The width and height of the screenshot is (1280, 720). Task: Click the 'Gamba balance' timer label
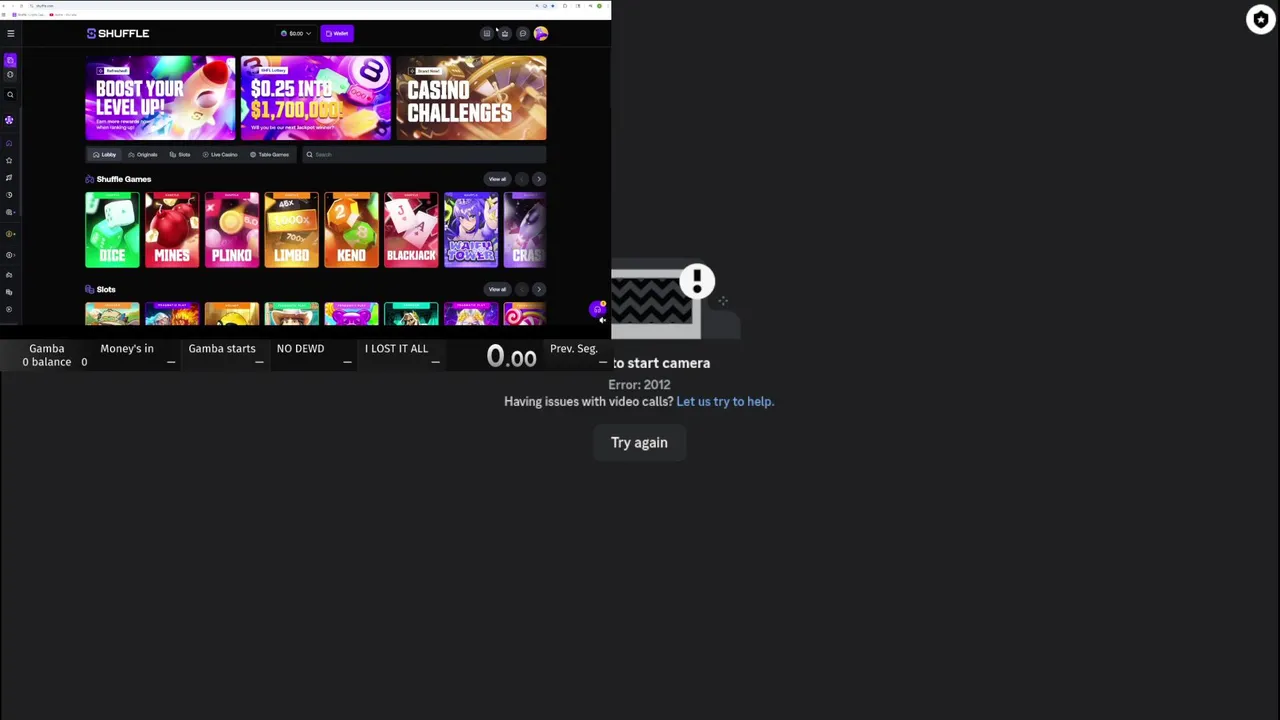tap(46, 355)
